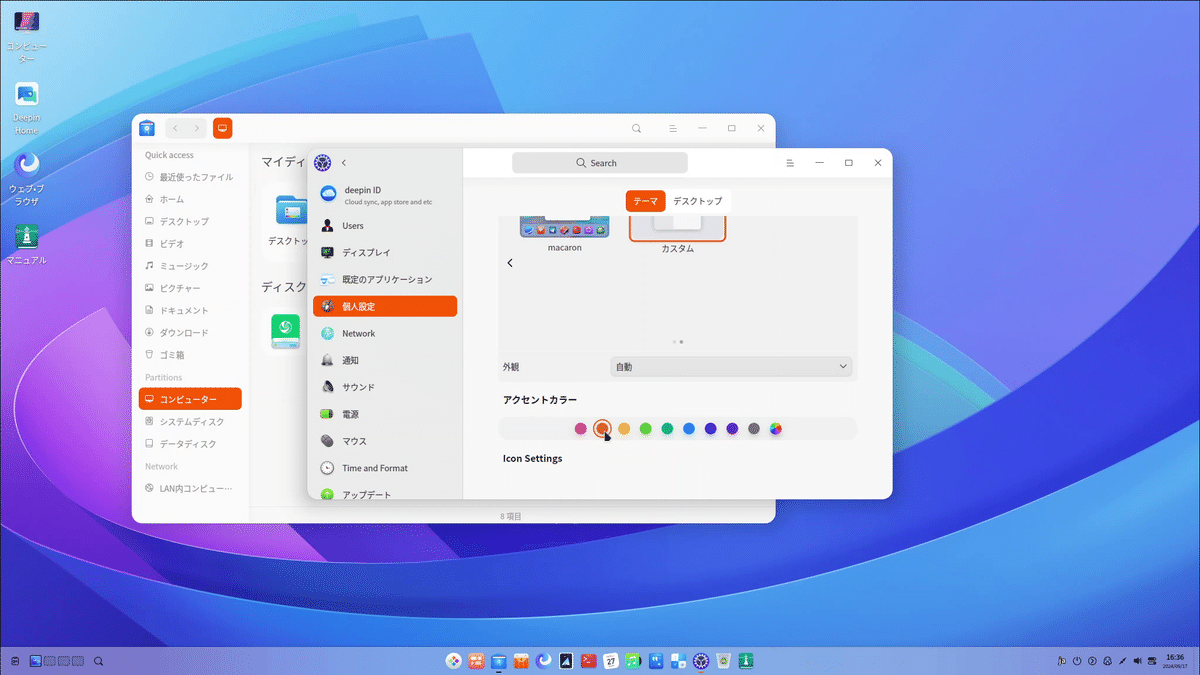Select デスクトップ in the file manager sidebar
Image resolution: width=1200 pixels, height=675 pixels.
[190, 221]
